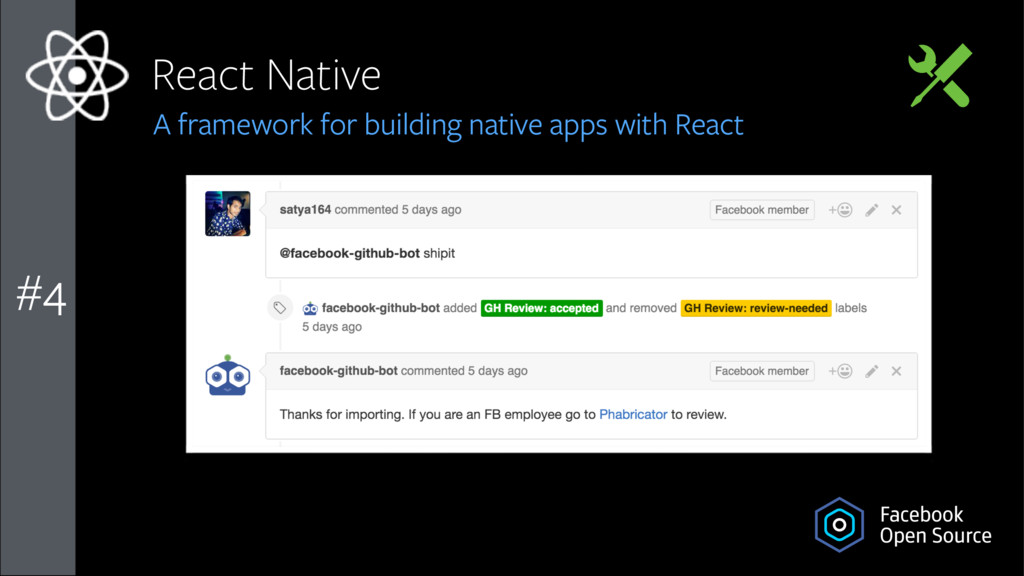Edit facebook-github-bot's comment with pencil icon
Screen dimensions: 1024x576
pyautogui.click(x=872, y=371)
